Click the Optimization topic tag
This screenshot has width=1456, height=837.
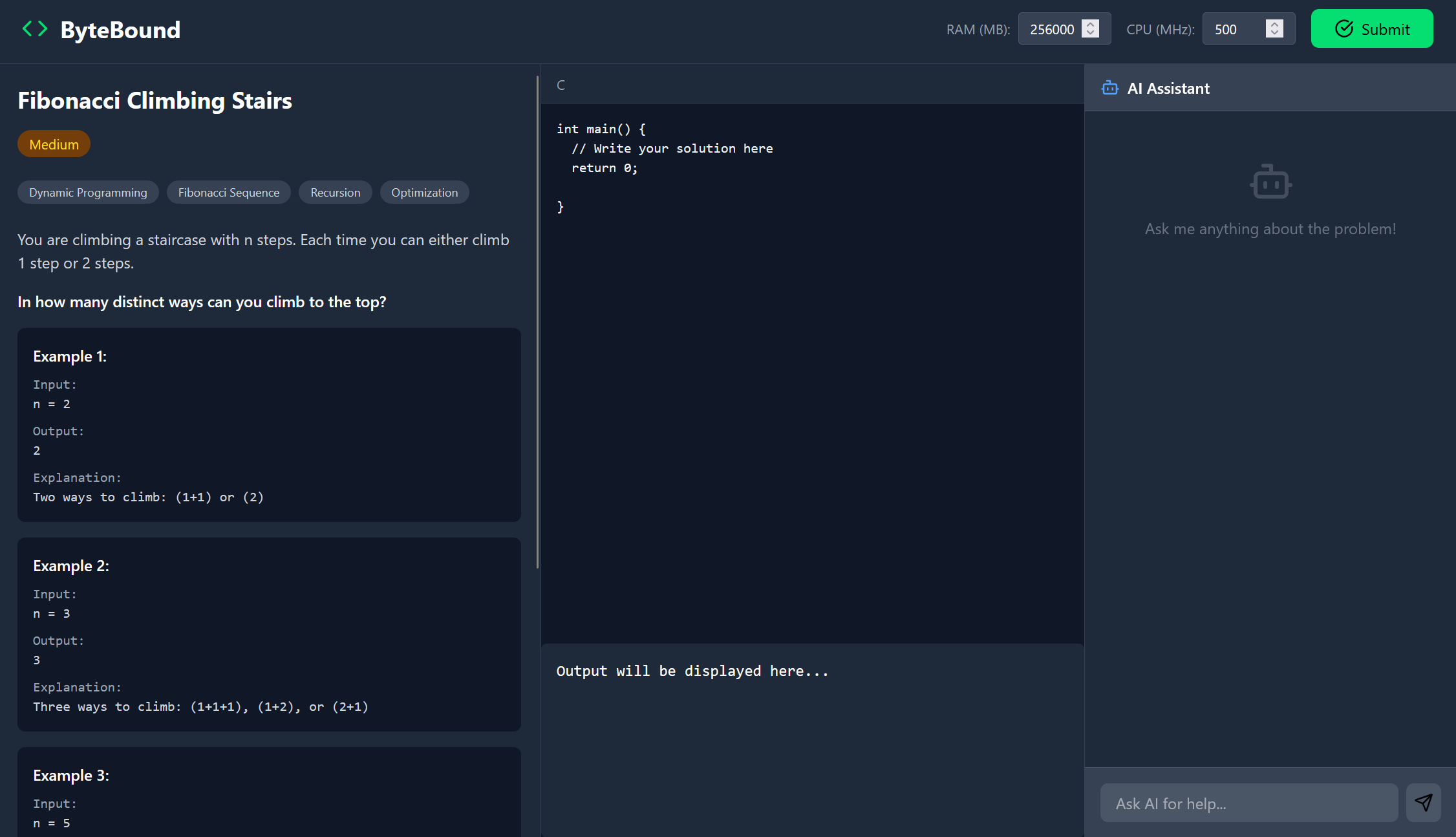(x=424, y=193)
